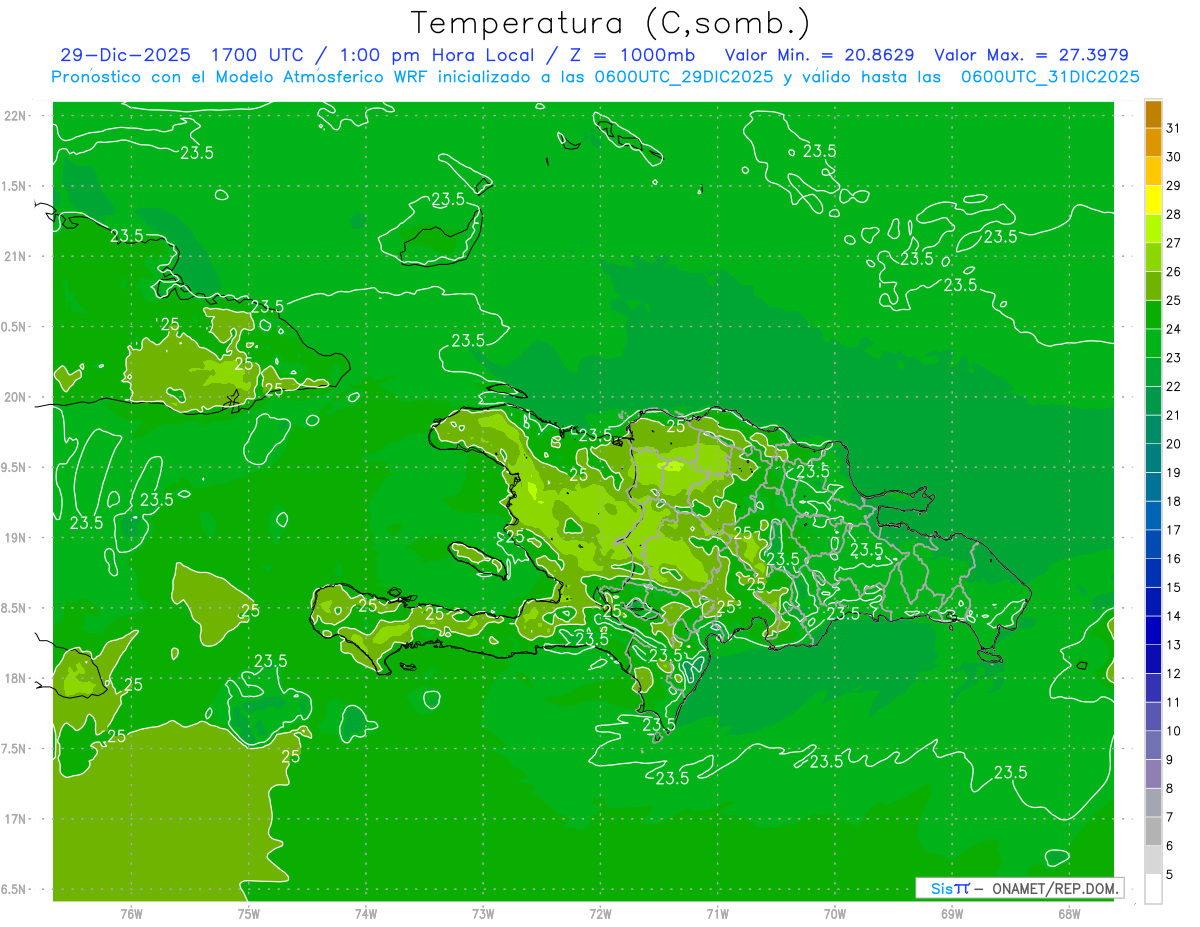1200x927 pixels.
Task: Click the "72W" longitude axis label
Action: click(x=601, y=914)
